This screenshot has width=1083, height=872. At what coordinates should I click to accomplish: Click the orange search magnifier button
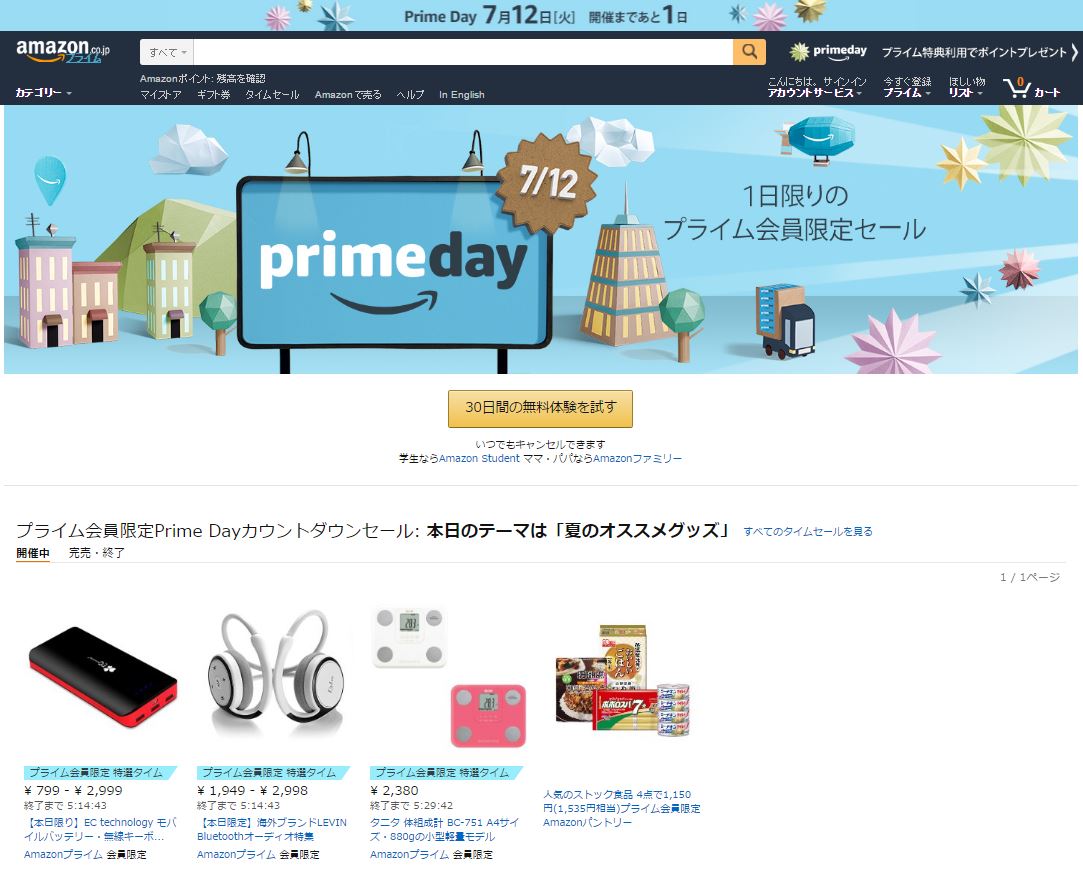tap(749, 52)
